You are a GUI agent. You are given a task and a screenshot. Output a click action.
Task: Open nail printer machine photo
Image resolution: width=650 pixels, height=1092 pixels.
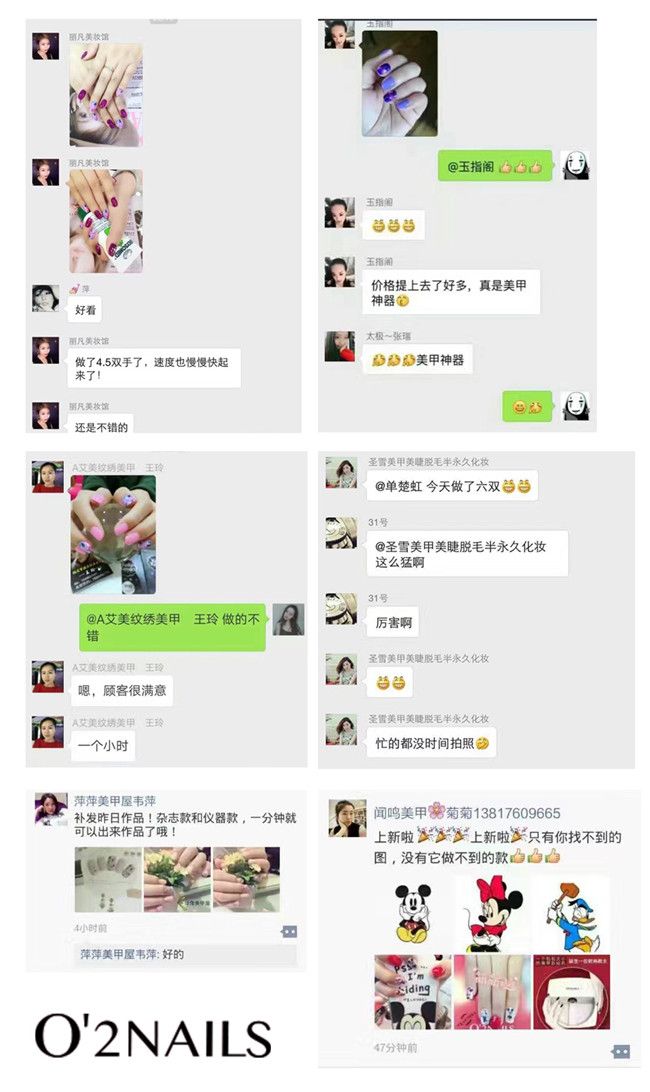[572, 992]
